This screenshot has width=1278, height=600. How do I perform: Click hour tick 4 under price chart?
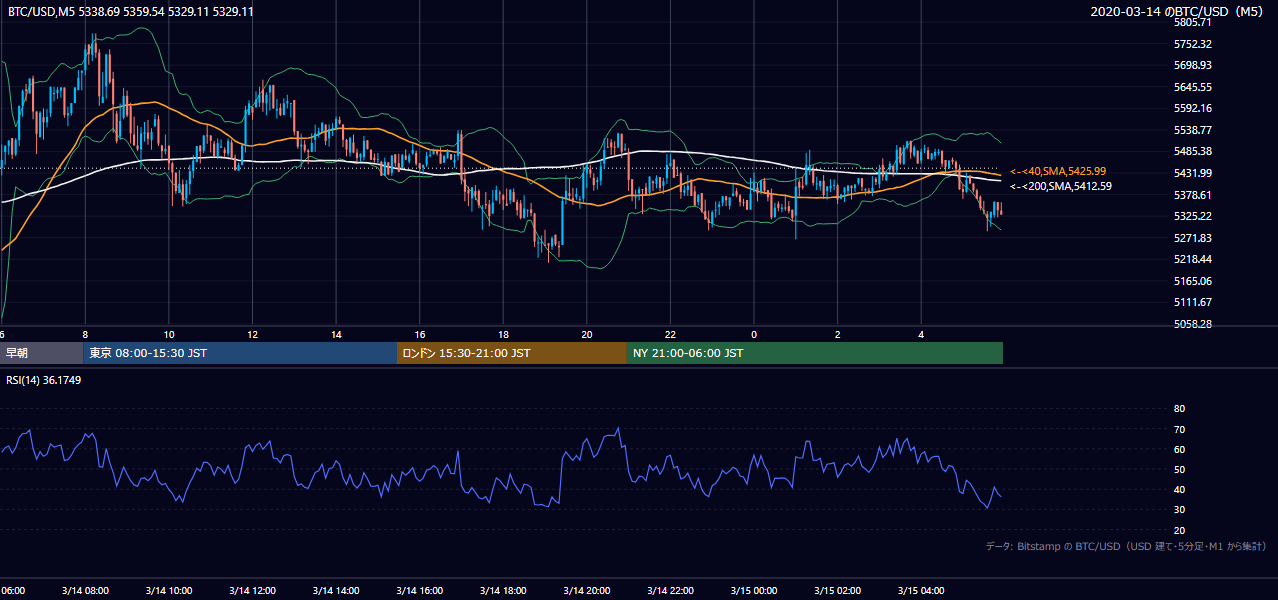coord(921,334)
